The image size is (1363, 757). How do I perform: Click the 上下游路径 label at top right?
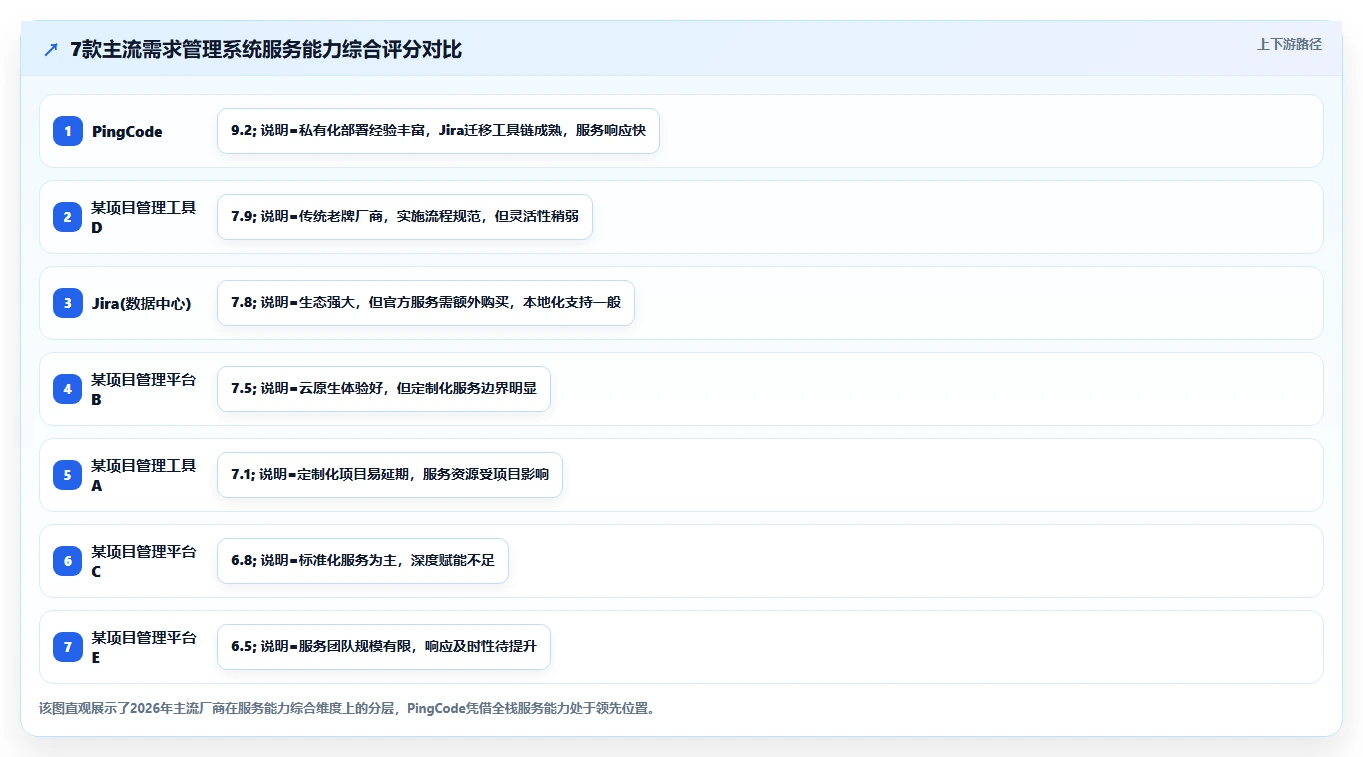[x=1289, y=44]
